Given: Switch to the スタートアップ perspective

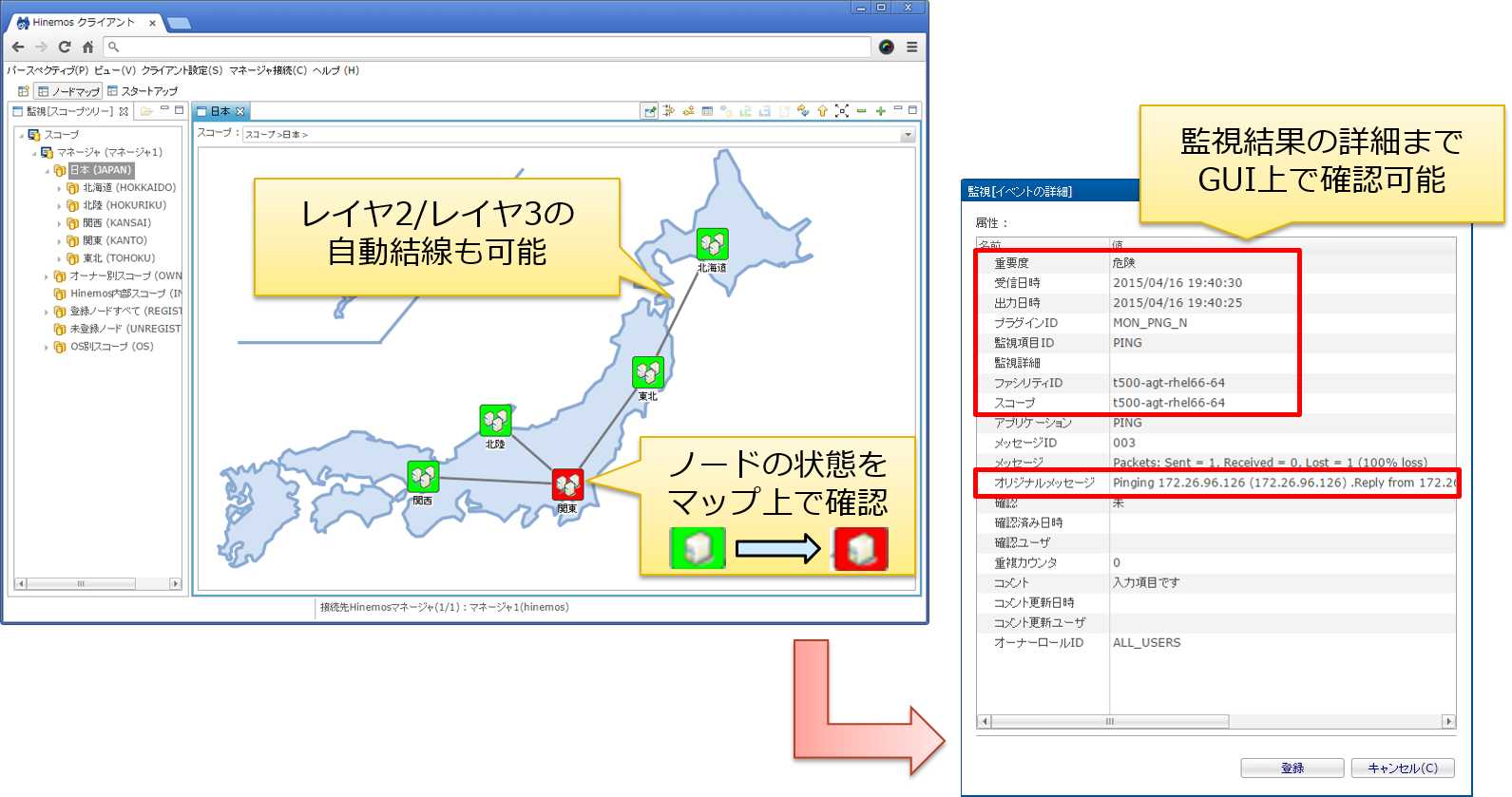Looking at the screenshot, I should 143,91.
